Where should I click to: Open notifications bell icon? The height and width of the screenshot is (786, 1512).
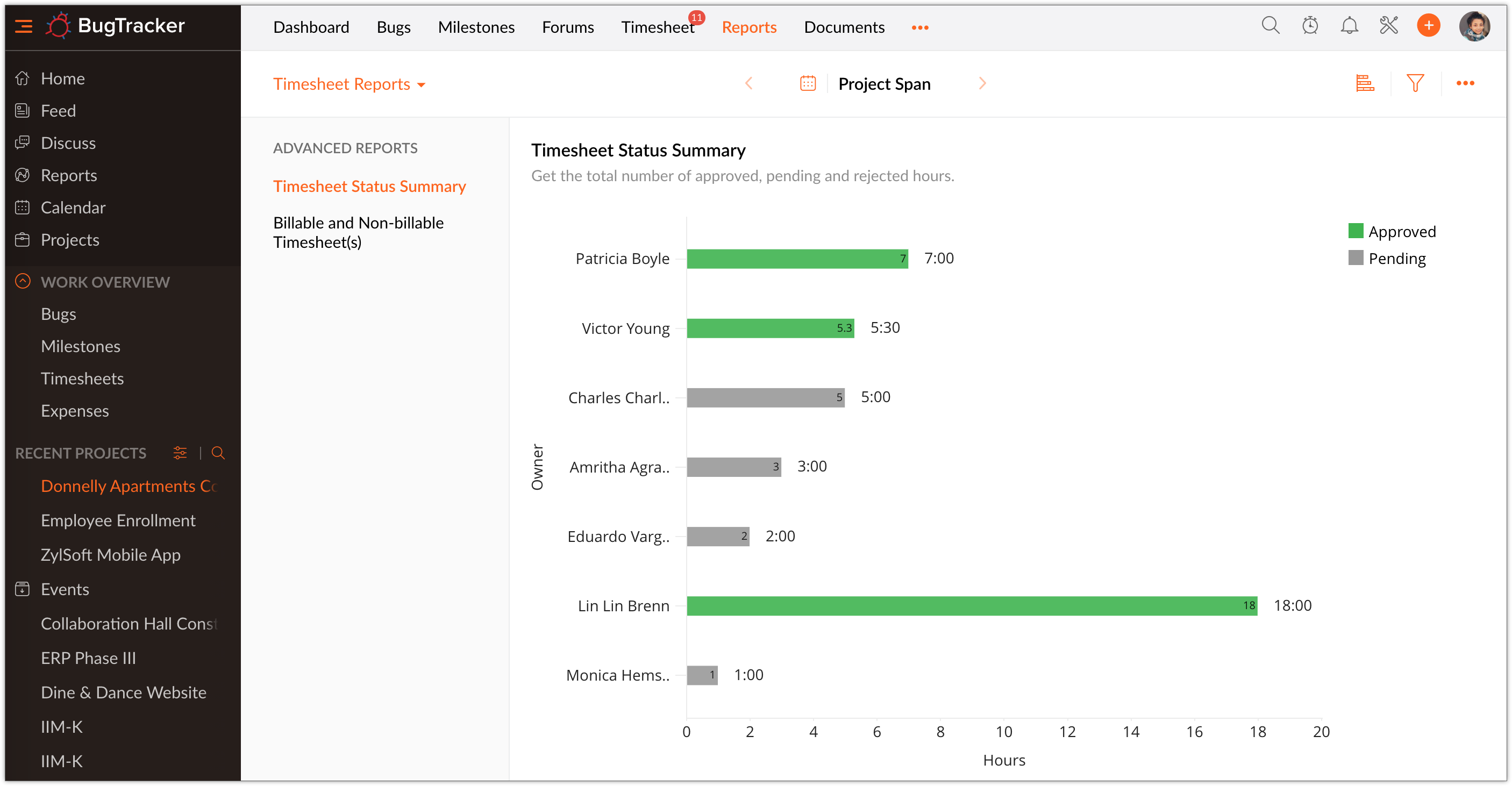tap(1349, 26)
